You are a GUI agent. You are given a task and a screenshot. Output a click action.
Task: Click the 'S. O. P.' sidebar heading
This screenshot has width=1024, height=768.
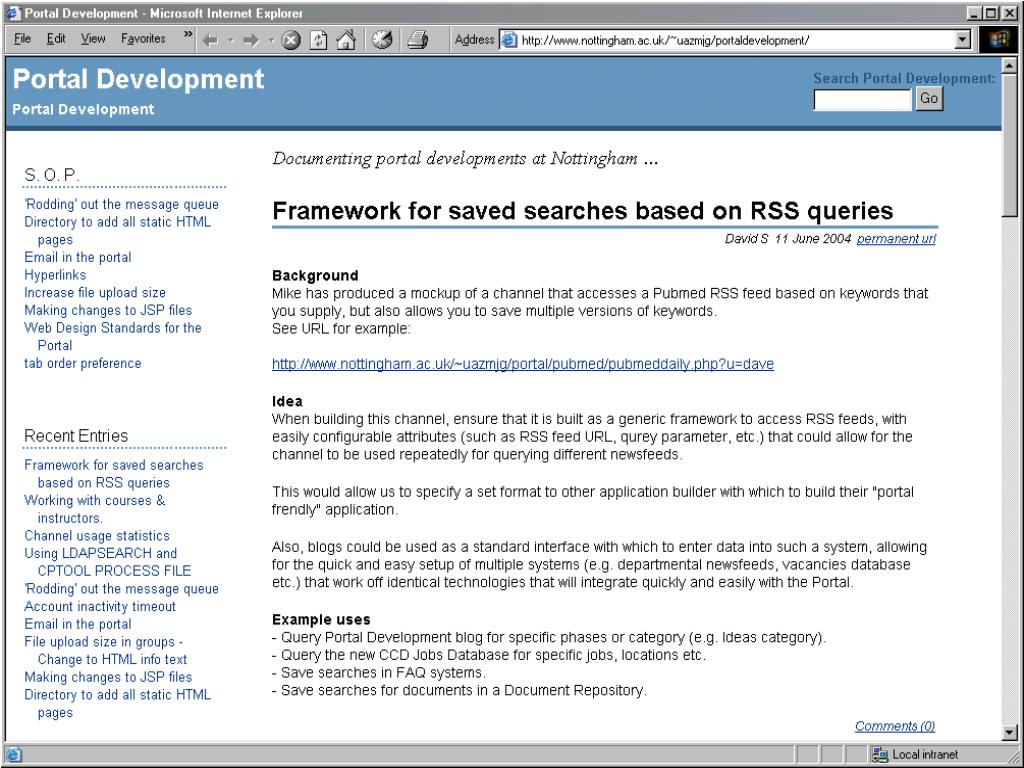point(52,175)
